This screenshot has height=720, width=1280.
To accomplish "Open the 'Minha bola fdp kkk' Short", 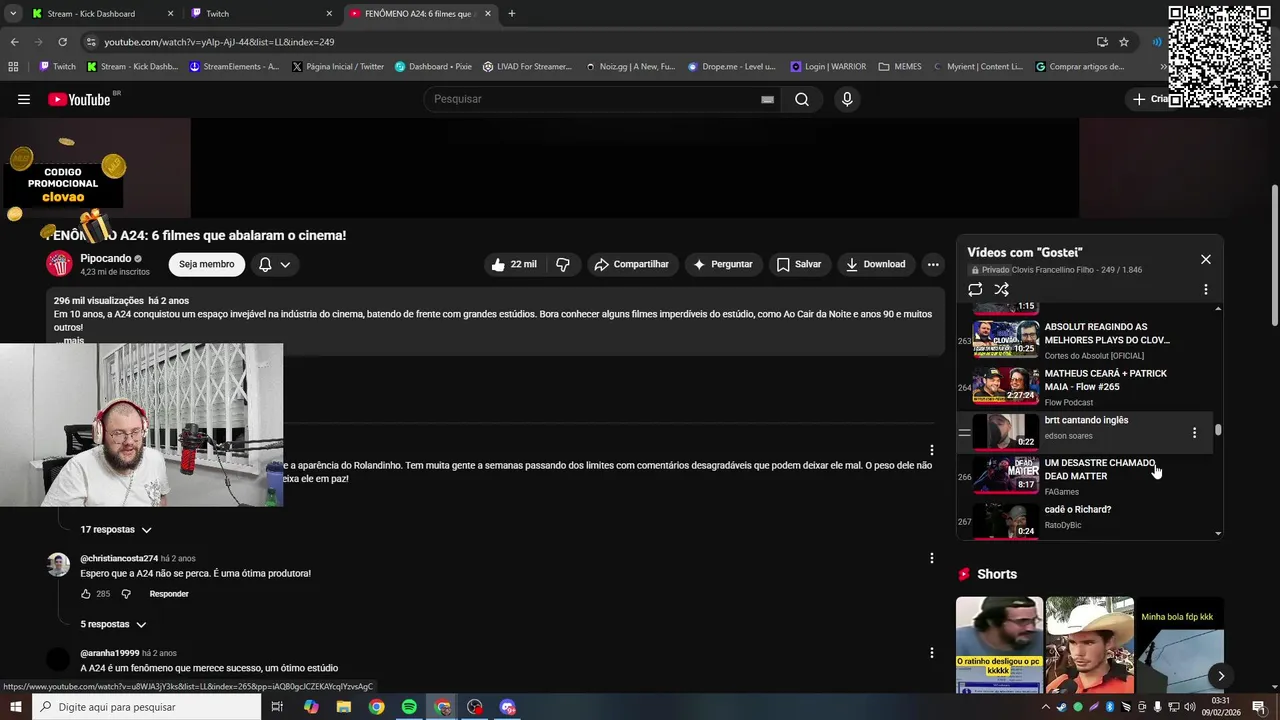I will (1180, 645).
